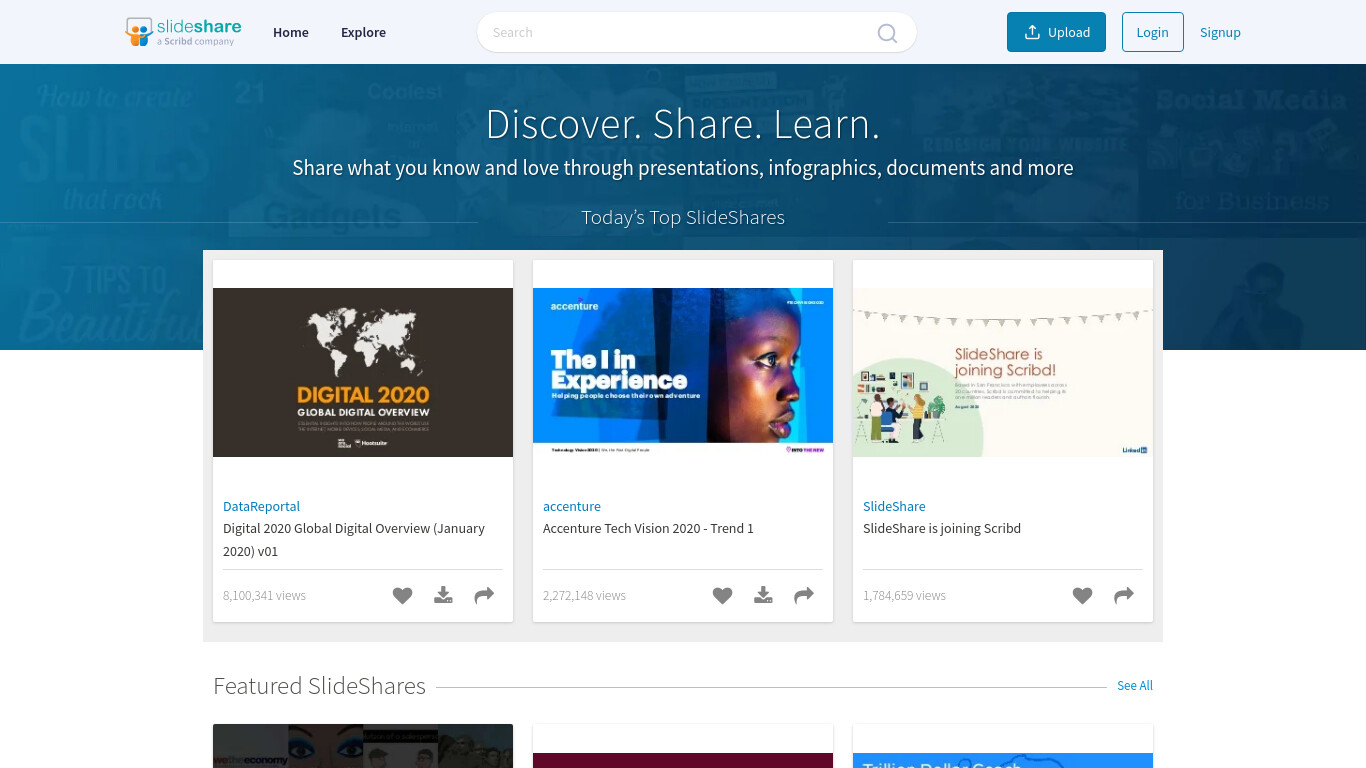Like the SlideShare is joining Scribd slideshow

tap(1082, 595)
